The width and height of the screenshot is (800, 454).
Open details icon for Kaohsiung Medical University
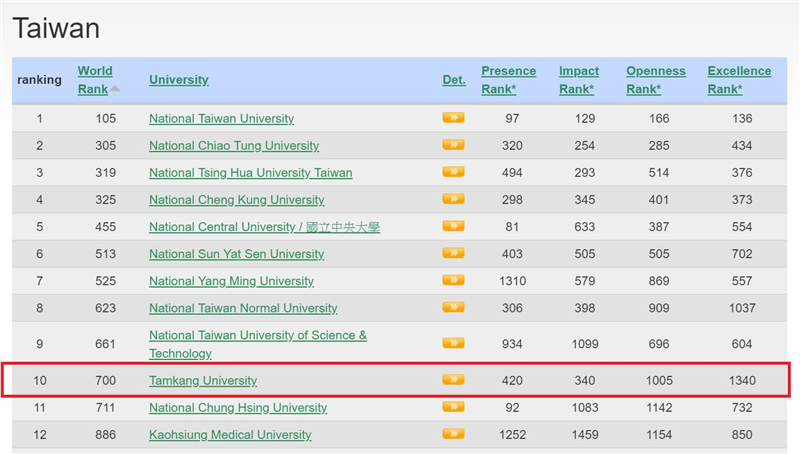tap(453, 435)
